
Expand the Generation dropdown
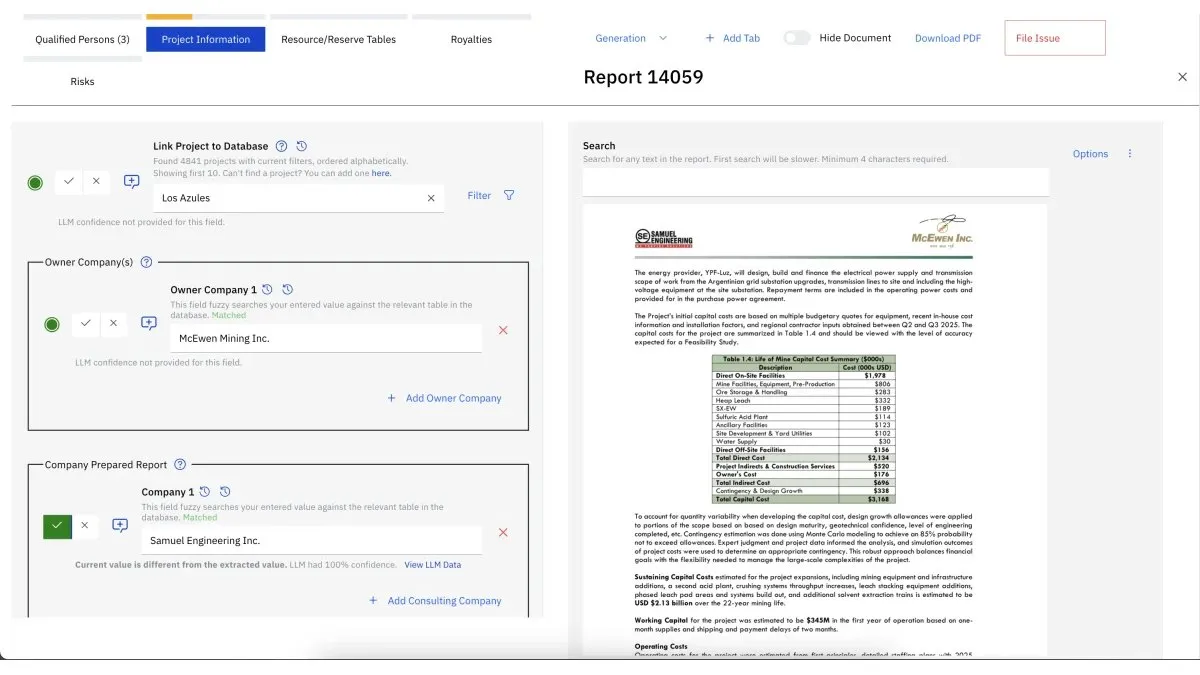(x=631, y=38)
